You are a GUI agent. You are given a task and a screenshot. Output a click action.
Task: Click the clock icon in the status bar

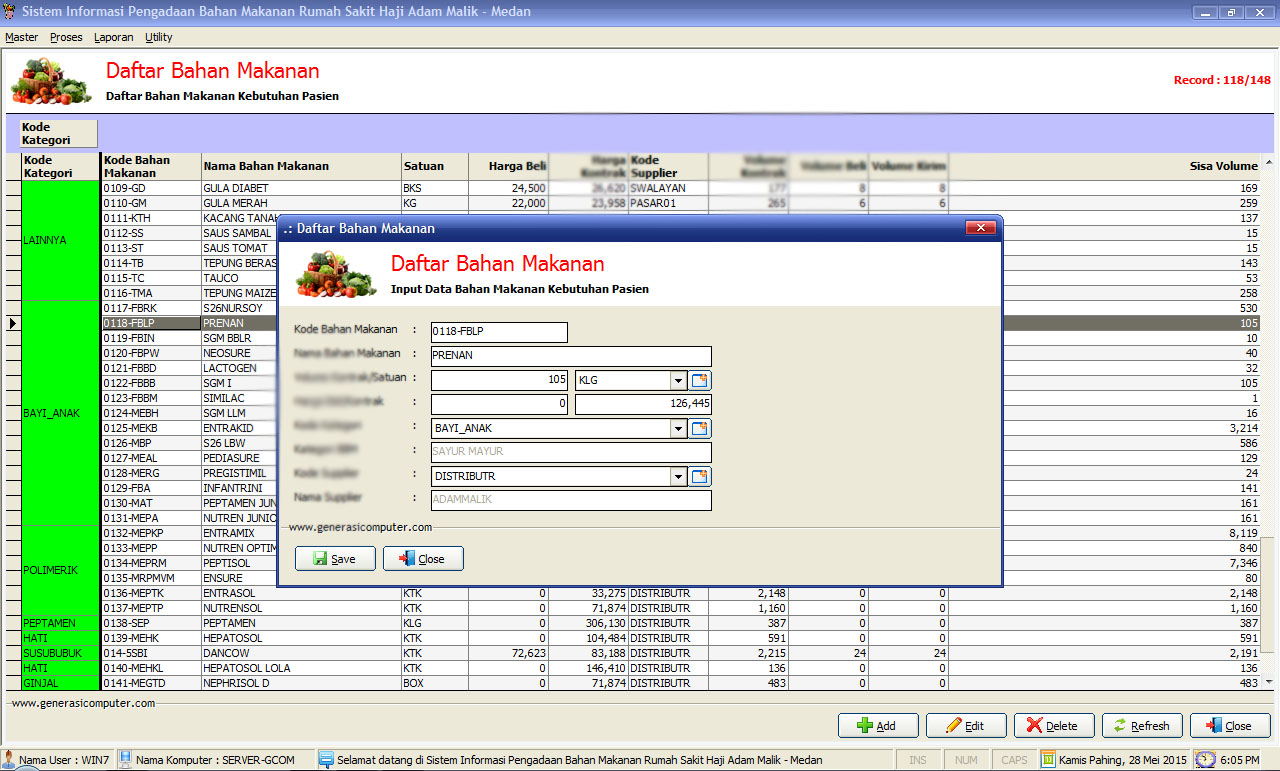pyautogui.click(x=1205, y=760)
